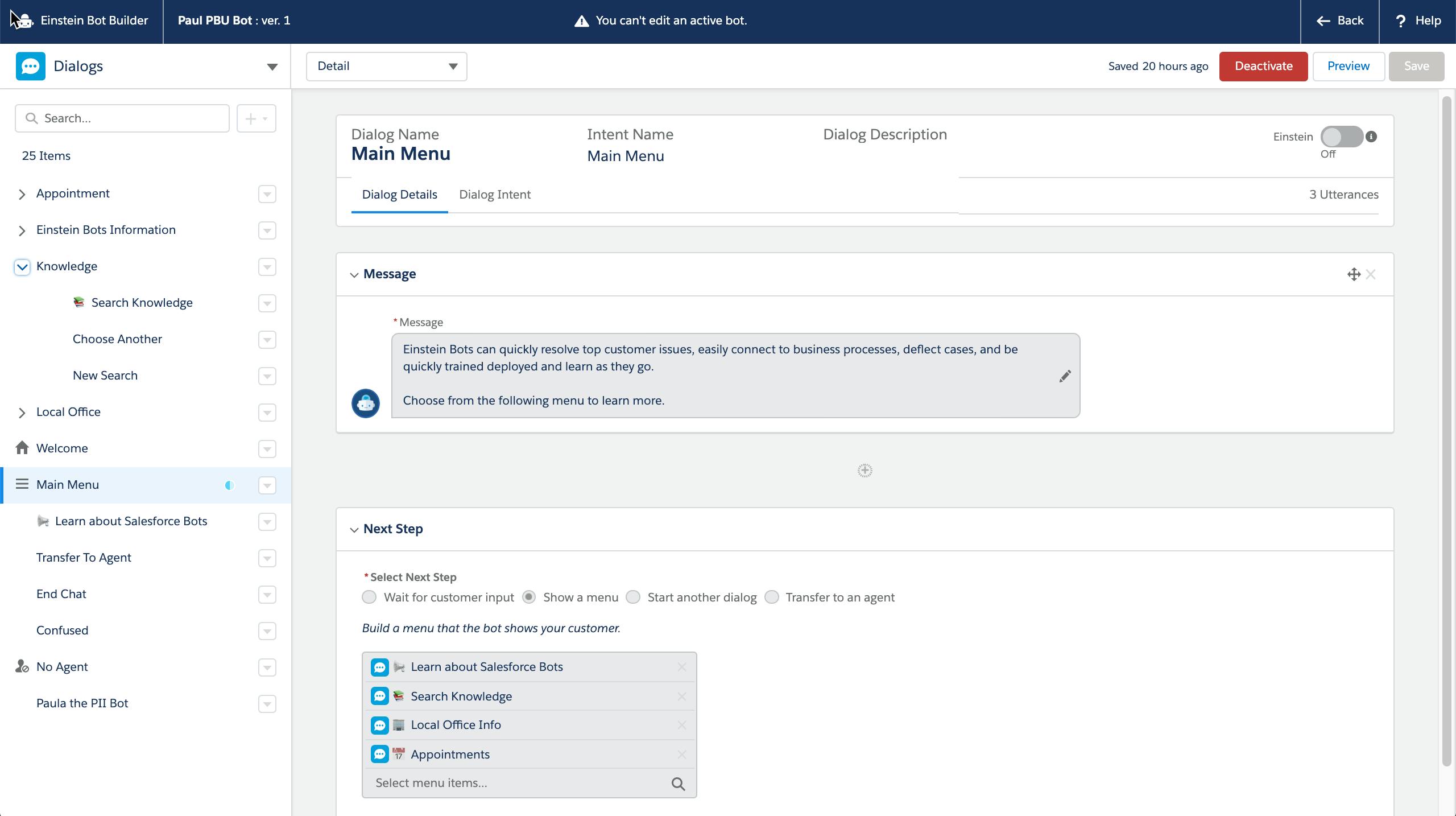Click the add new dialog plus icon
This screenshot has width=1456, height=816.
[x=251, y=118]
